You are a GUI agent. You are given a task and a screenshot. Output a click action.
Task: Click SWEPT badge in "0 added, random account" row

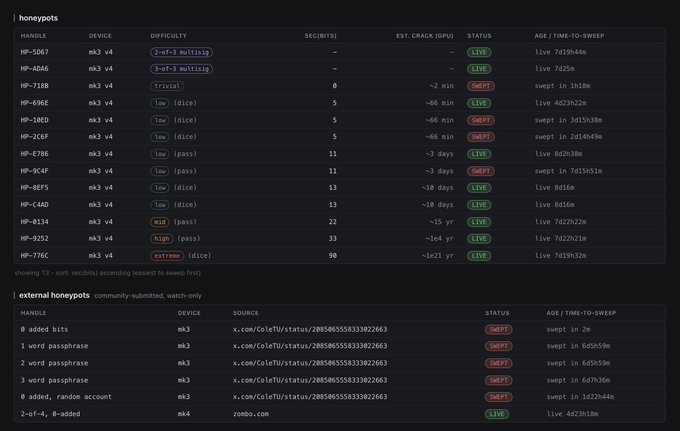coord(498,397)
